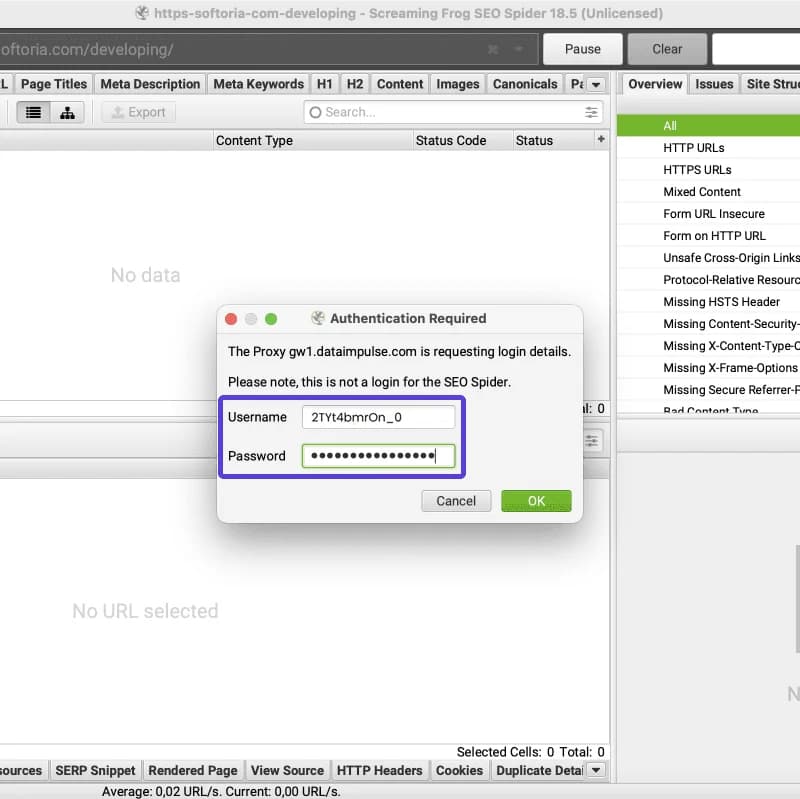The width and height of the screenshot is (800, 799).
Task: Cancel the proxy authentication dialog
Action: pyautogui.click(x=456, y=501)
